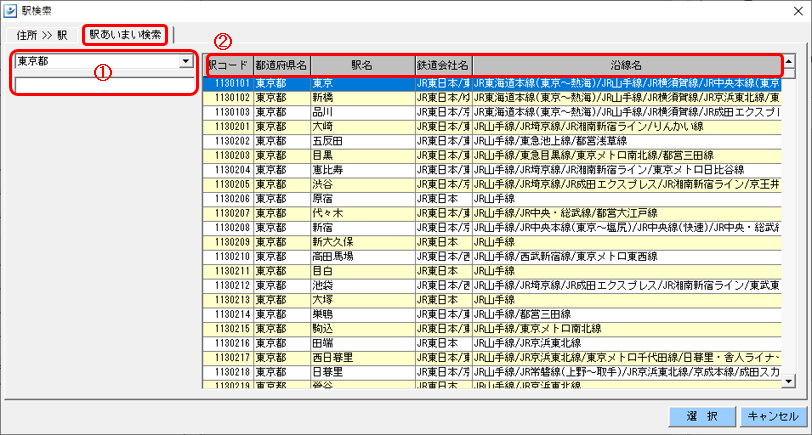This screenshot has width=812, height=435.
Task: Select the 西日暮里 station row
Action: coord(491,358)
